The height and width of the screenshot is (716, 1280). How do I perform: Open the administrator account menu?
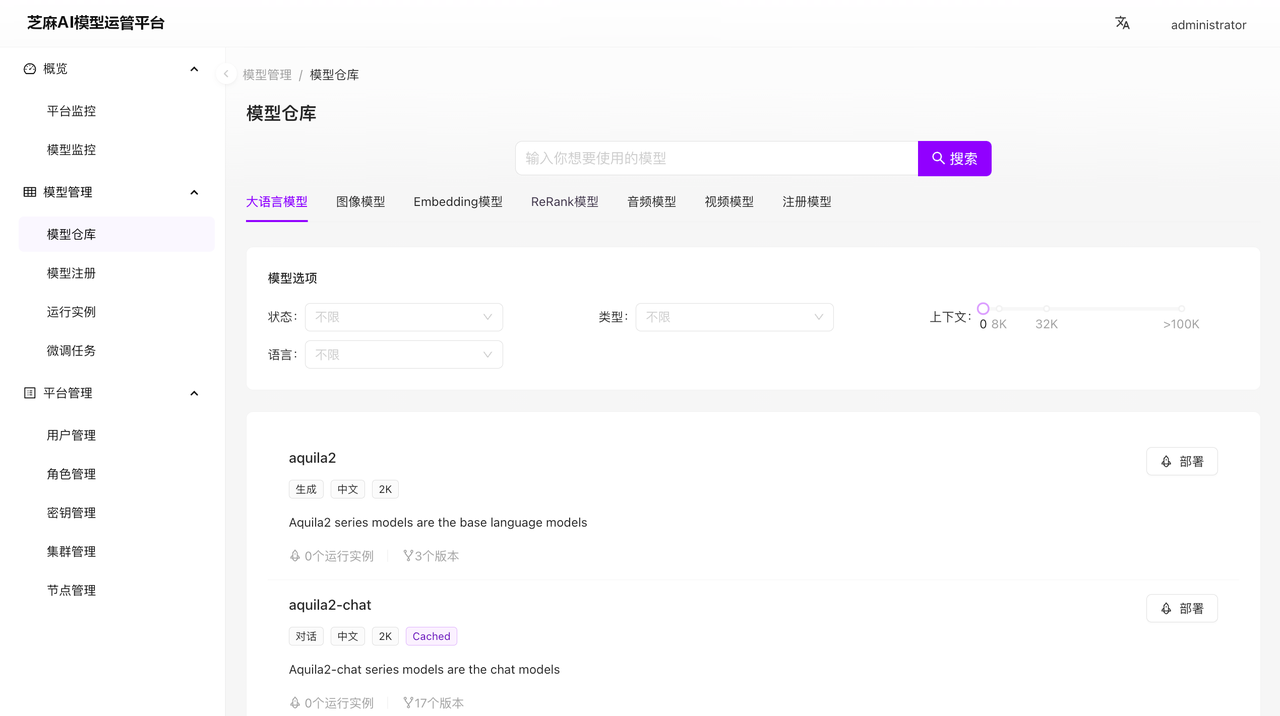(1208, 25)
